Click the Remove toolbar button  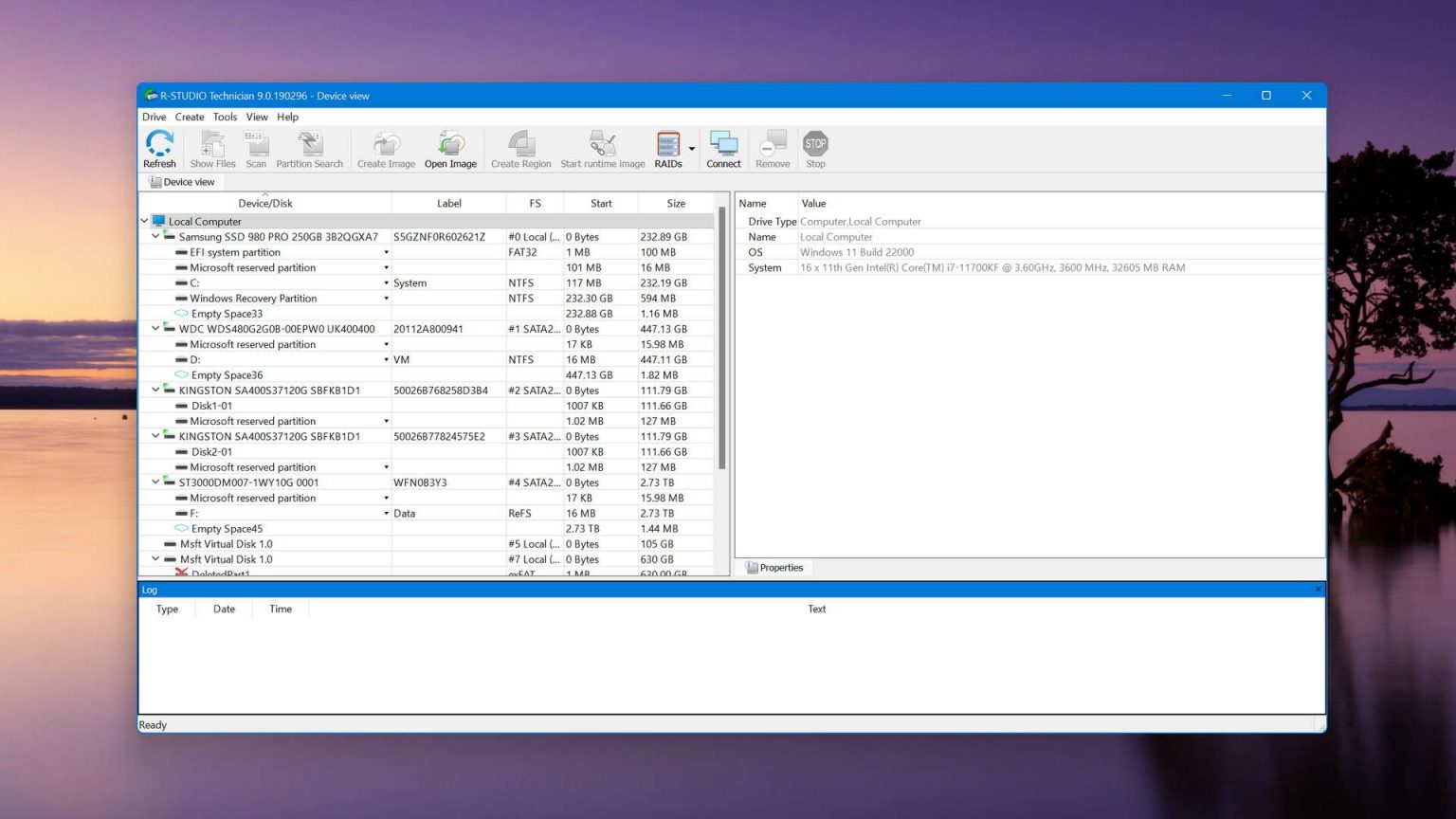pyautogui.click(x=773, y=147)
